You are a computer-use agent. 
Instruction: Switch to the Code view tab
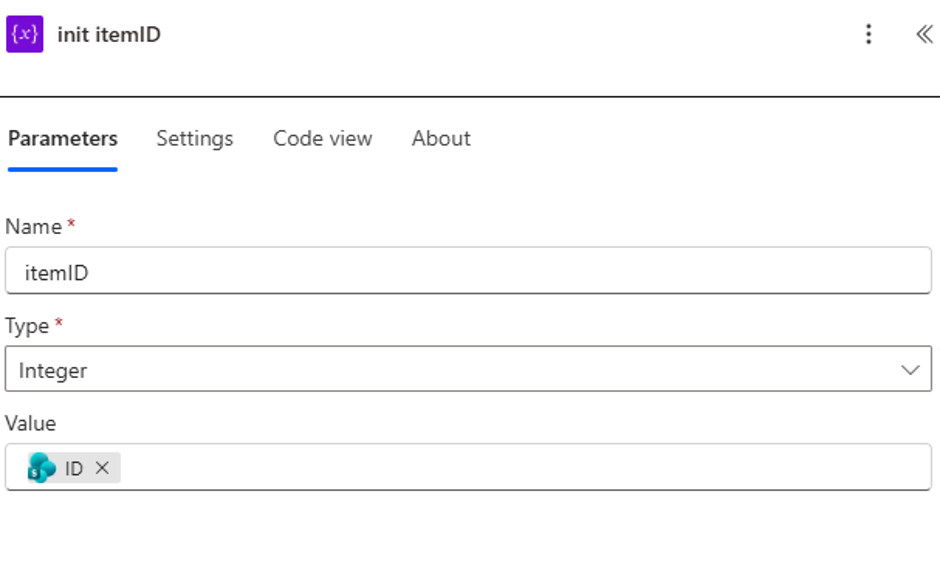(x=323, y=138)
